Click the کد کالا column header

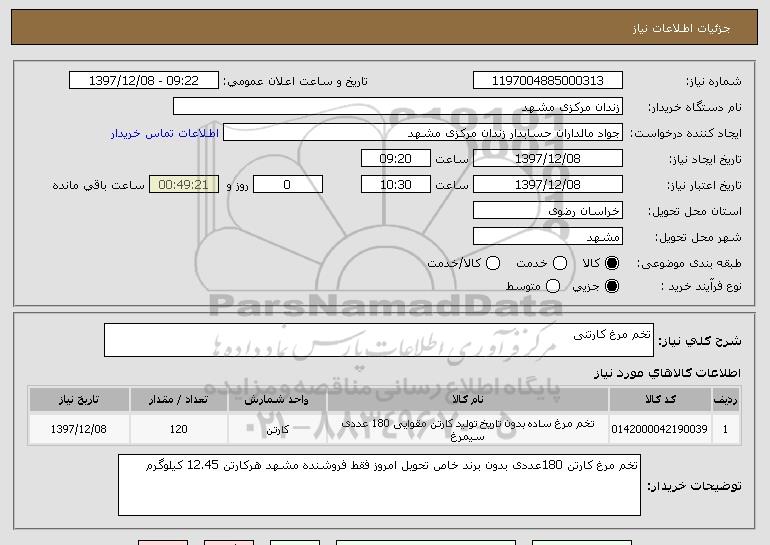point(660,400)
